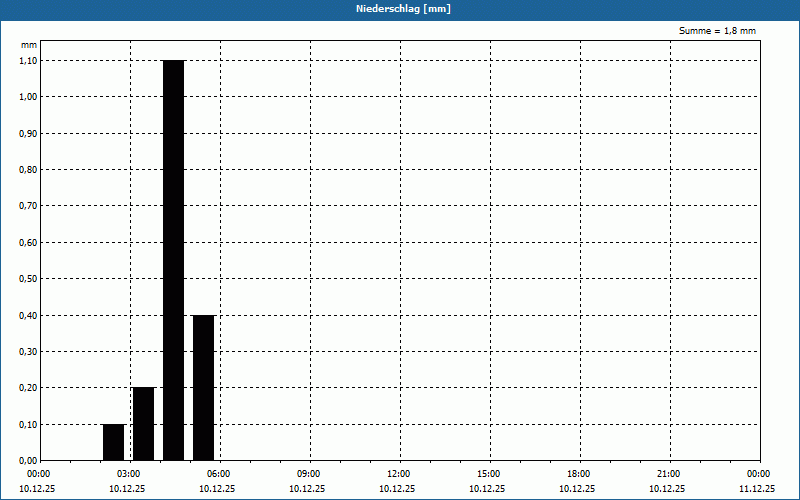The image size is (800, 500).
Task: Click the 12:00 time axis label
Action: (398, 474)
